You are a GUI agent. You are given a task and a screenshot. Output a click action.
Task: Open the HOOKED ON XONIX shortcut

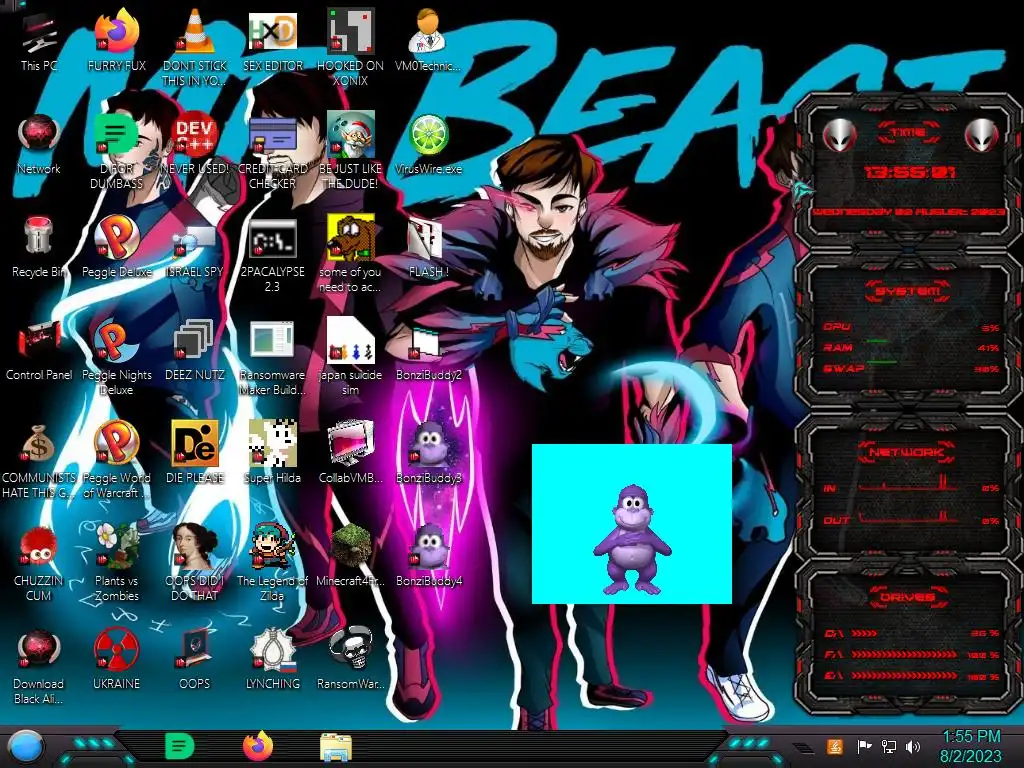350,47
